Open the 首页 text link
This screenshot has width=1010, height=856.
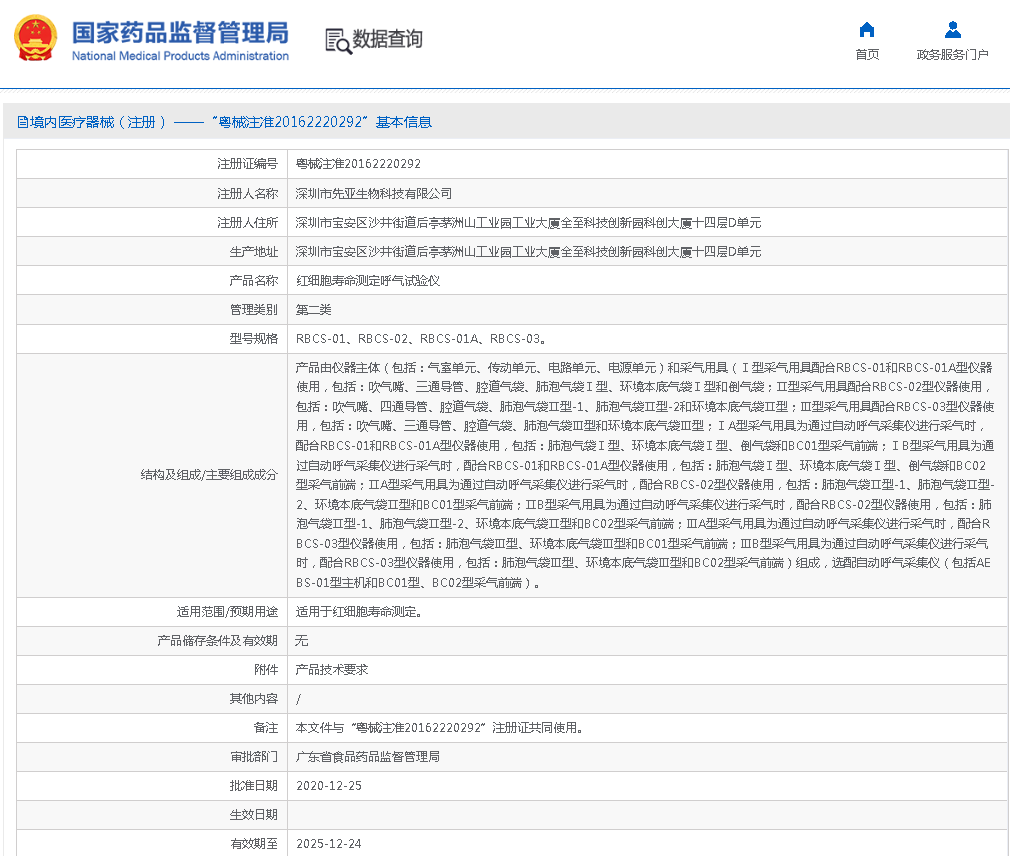pos(867,55)
